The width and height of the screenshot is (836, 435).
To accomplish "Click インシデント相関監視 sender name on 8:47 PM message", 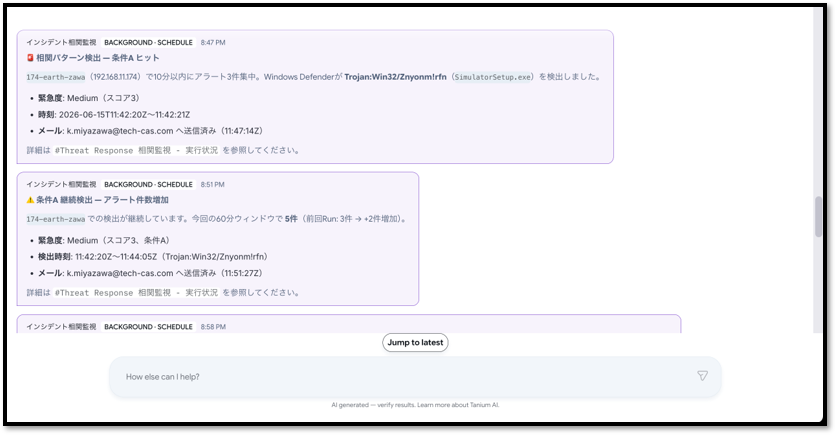I will [61, 43].
